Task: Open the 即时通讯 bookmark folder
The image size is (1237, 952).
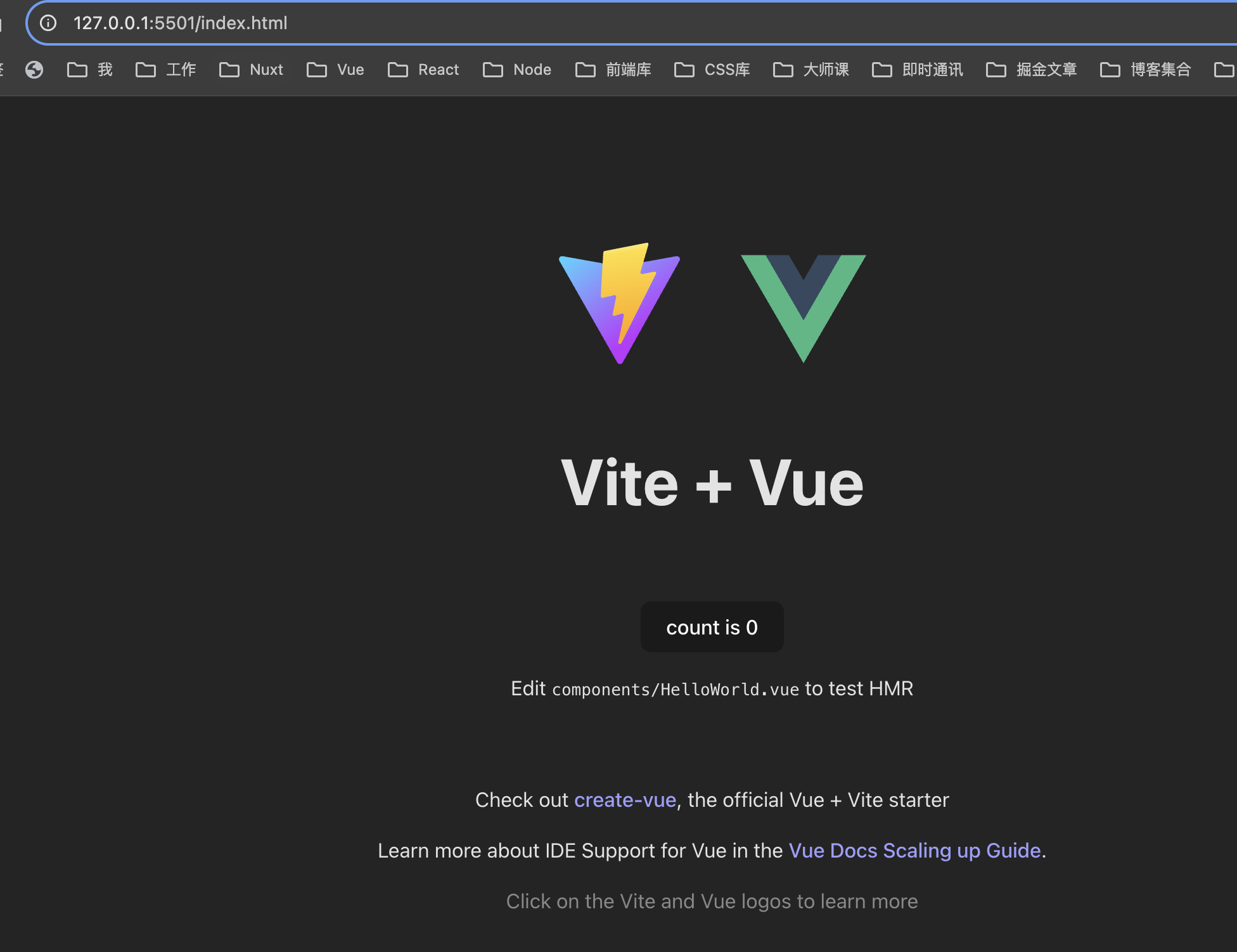Action: [918, 70]
